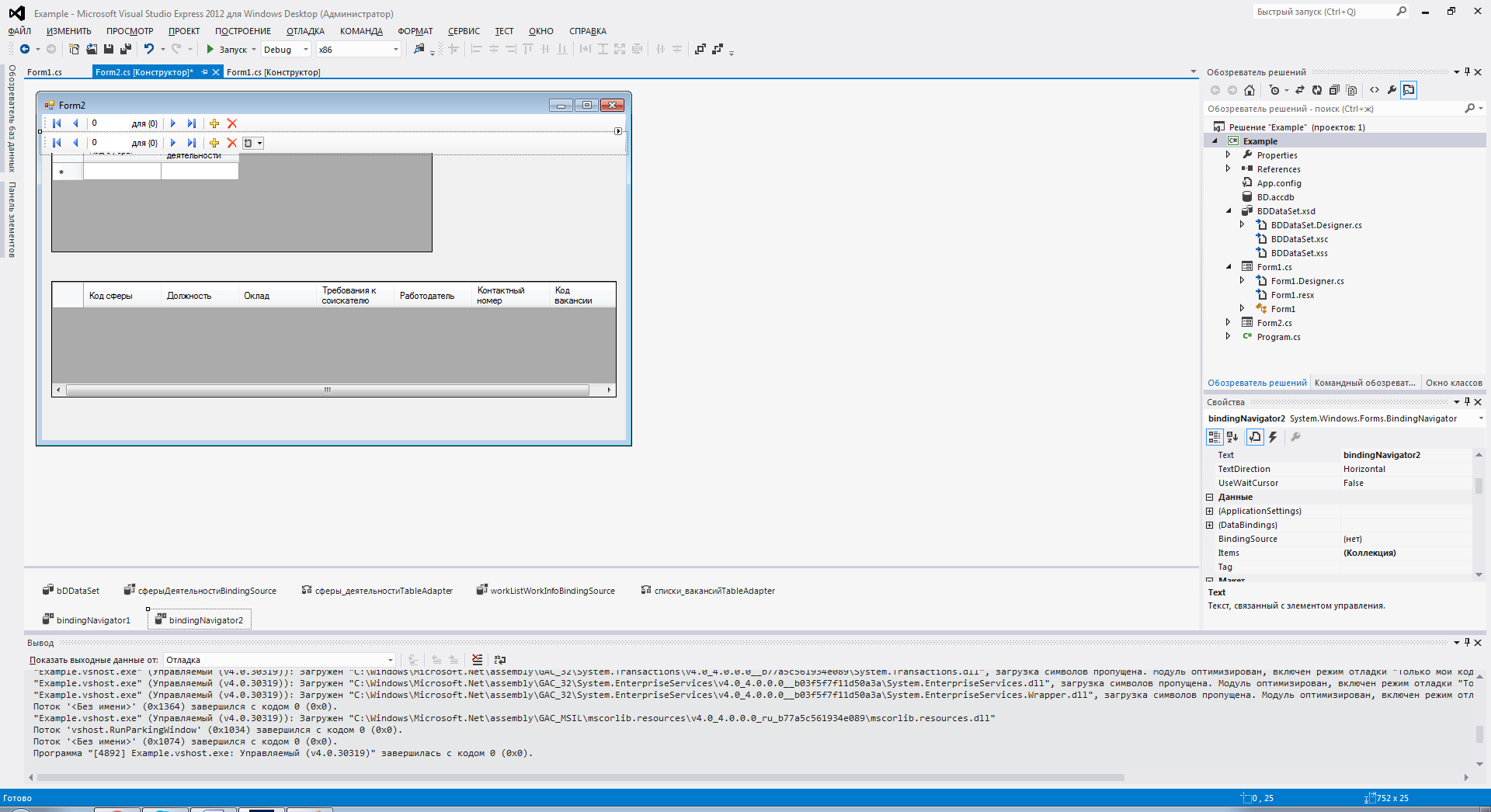This screenshot has width=1491, height=812.
Task: Collapse the BDDataSet.xsd node
Action: 1229,211
